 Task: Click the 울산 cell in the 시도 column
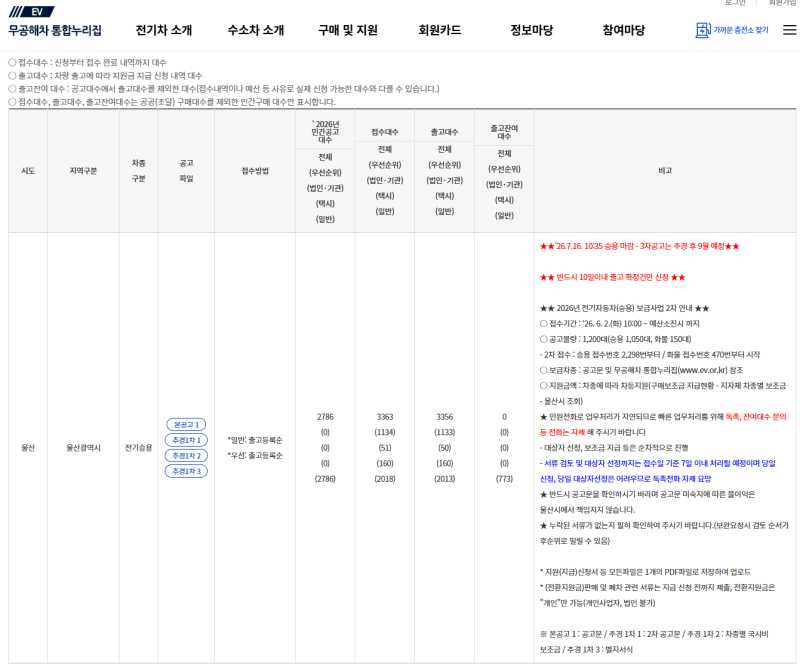(x=28, y=448)
